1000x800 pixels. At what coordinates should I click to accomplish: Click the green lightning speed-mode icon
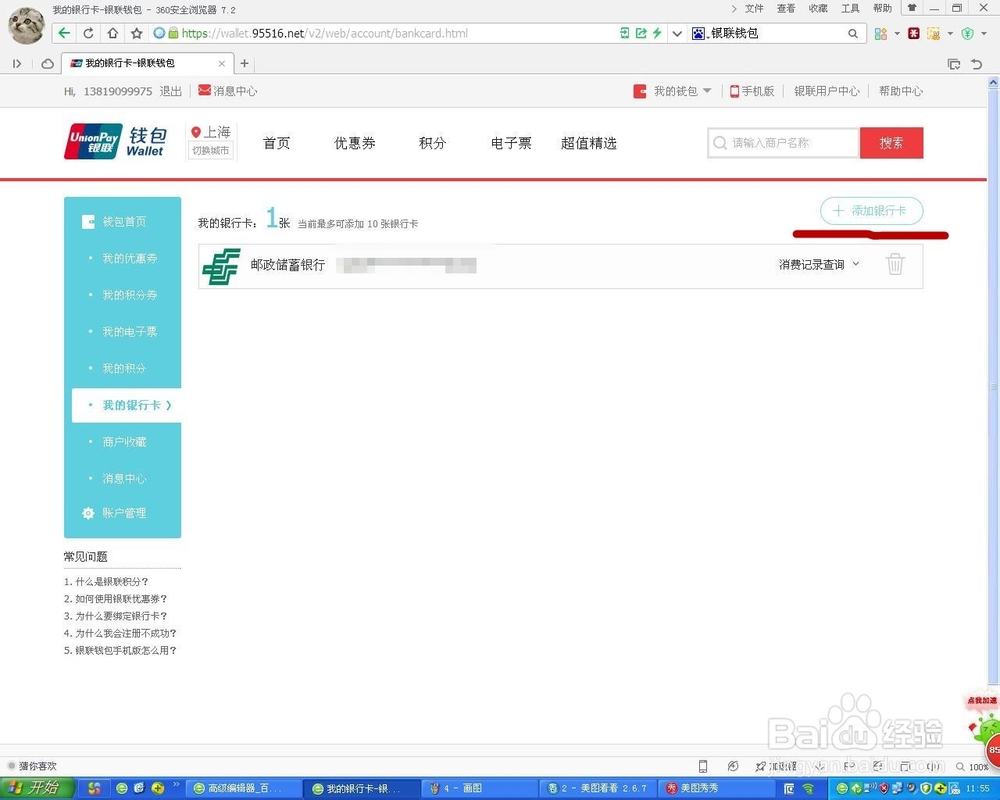pos(657,33)
